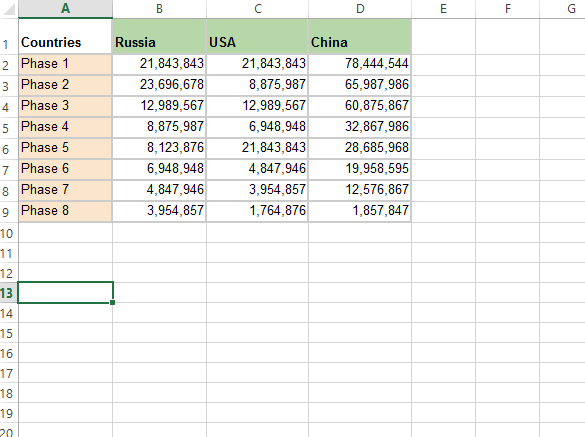Screen dimensions: 585x437
Task: Click cell with value 28,685,968
Action: click(360, 148)
